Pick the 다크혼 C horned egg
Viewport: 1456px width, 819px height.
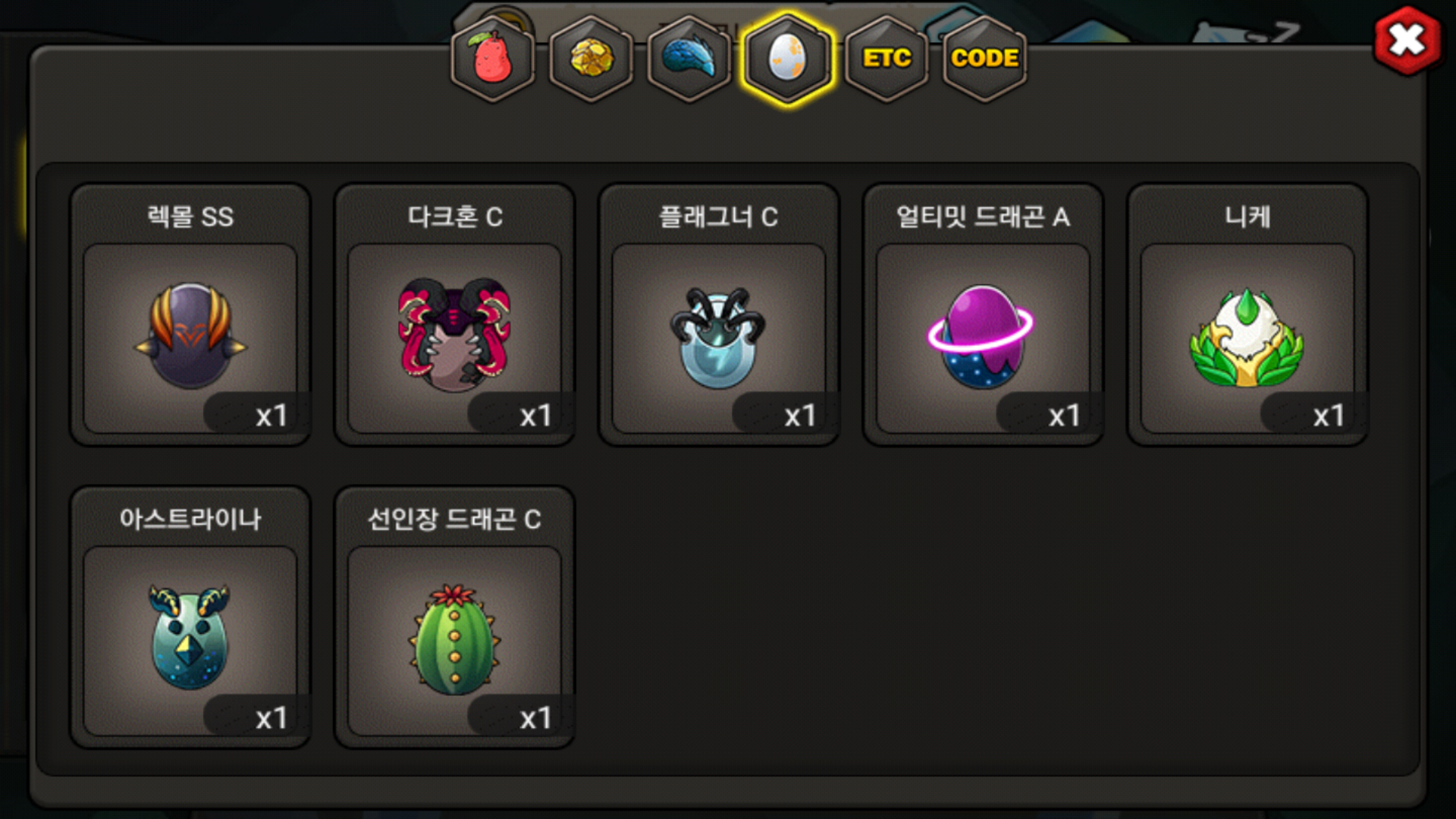[x=454, y=334]
